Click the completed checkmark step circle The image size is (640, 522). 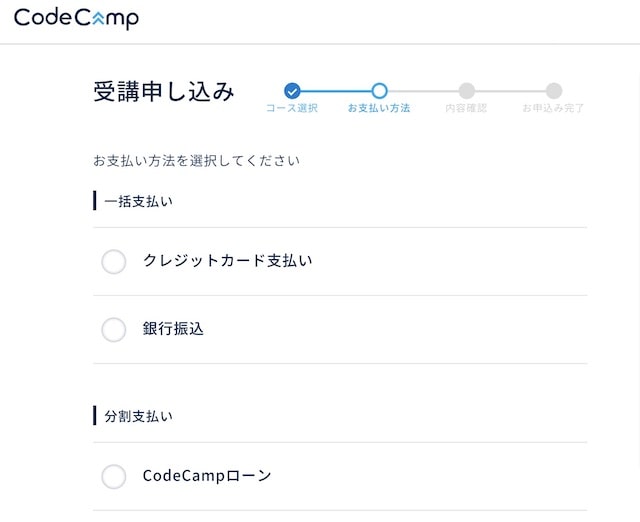(x=292, y=91)
